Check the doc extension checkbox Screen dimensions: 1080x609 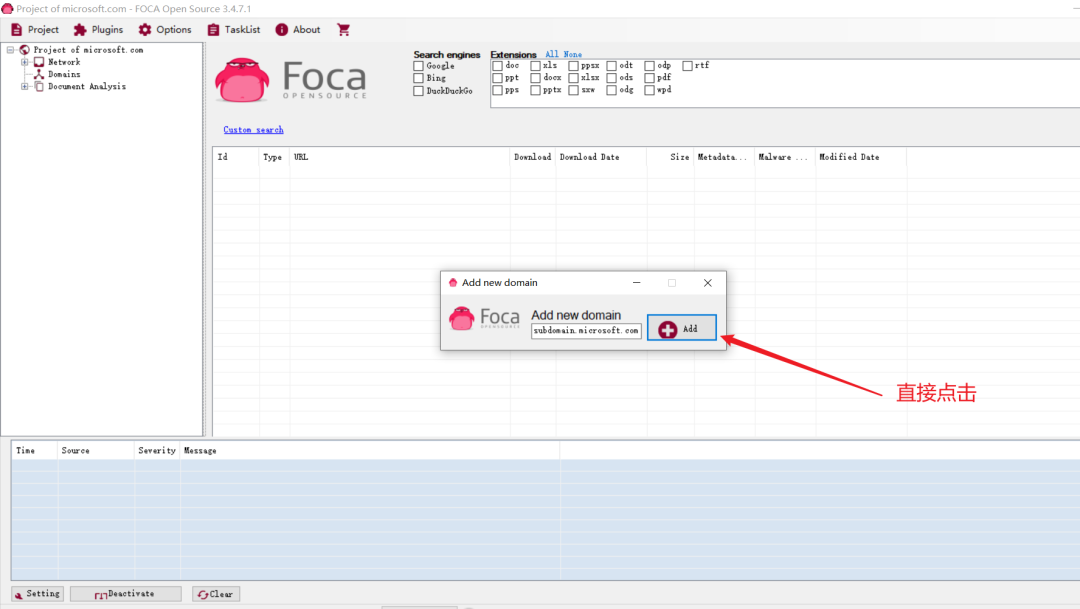(497, 65)
